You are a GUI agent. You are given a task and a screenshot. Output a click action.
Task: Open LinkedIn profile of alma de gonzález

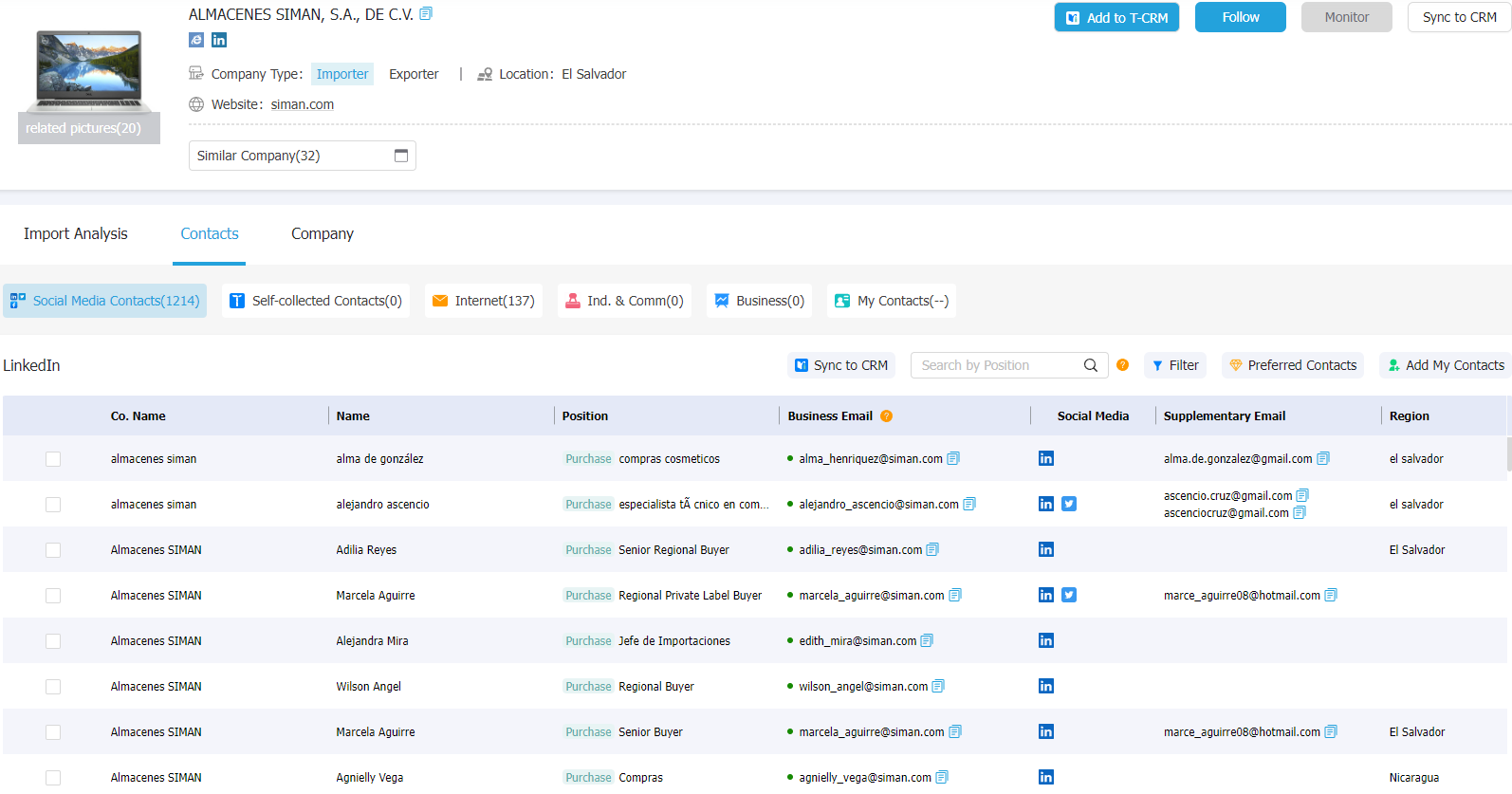[x=1046, y=458]
